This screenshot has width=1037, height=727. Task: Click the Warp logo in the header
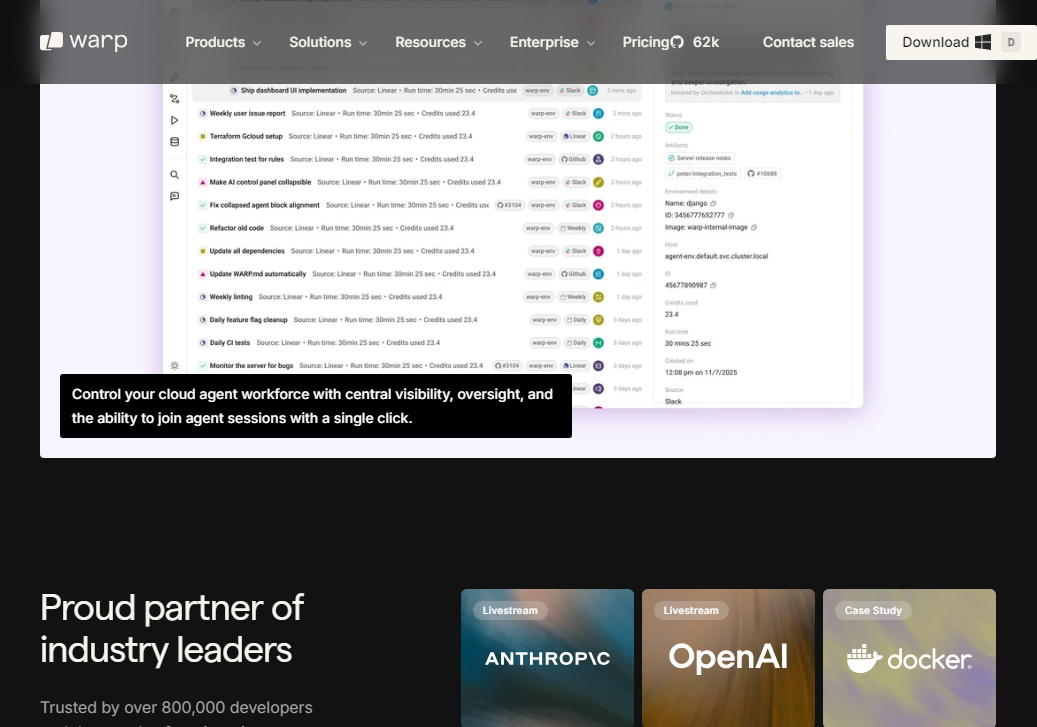point(84,42)
